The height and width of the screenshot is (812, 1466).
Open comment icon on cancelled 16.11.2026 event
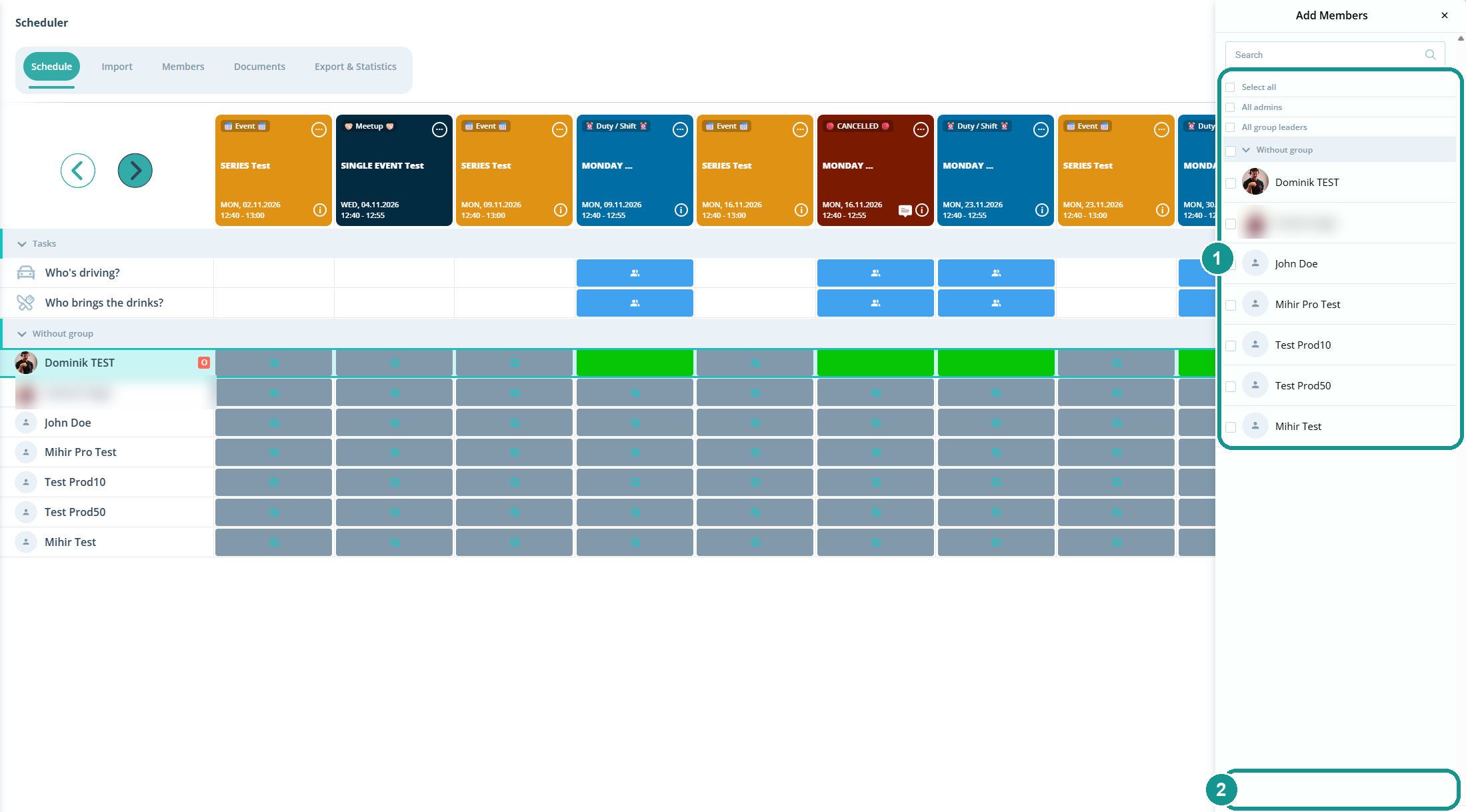pos(905,211)
